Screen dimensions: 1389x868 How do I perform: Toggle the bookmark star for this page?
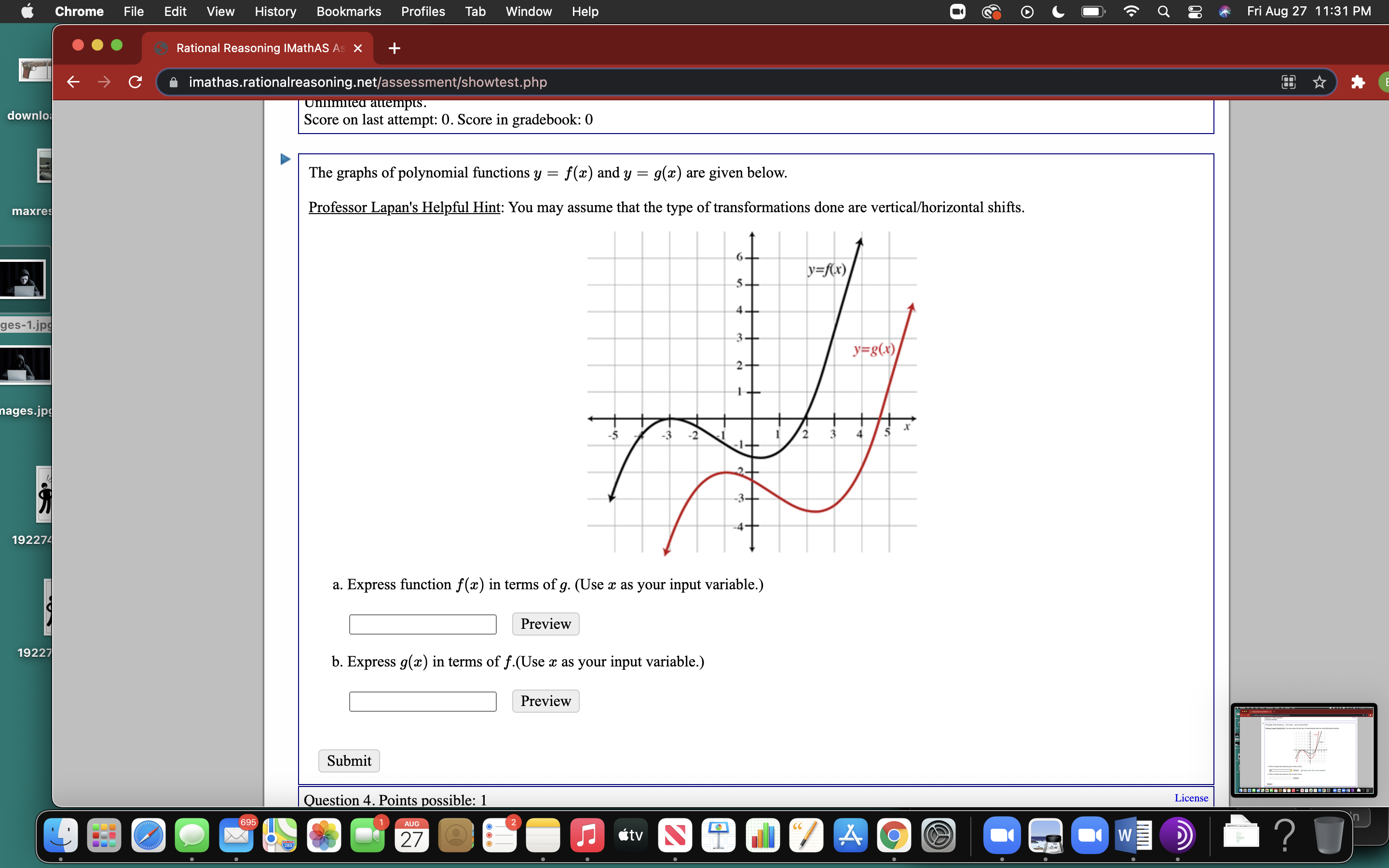pos(1319,82)
